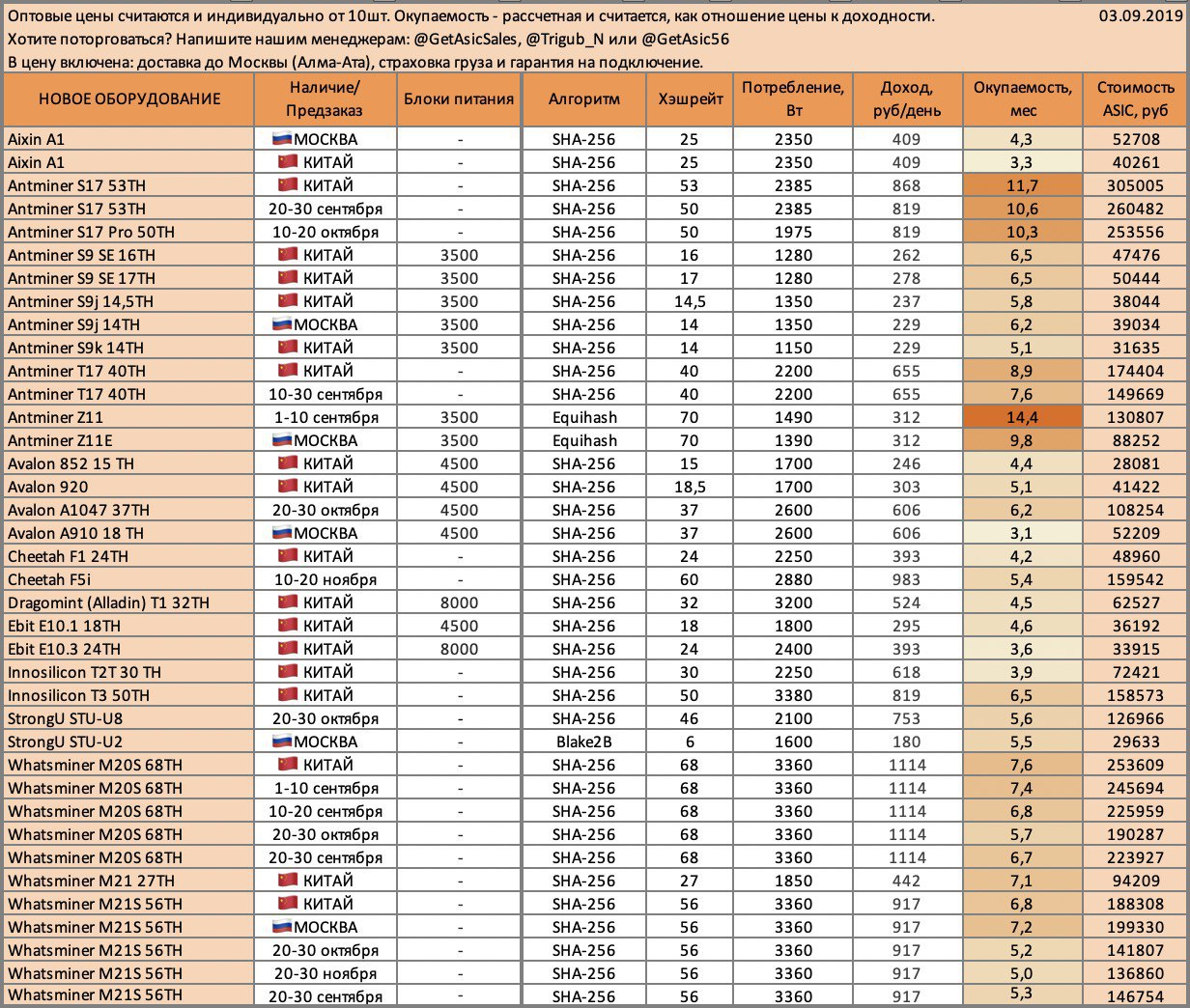Select the 'Antminer S17 Pro 50TH' name cell
1190x1008 pixels.
pos(129,232)
